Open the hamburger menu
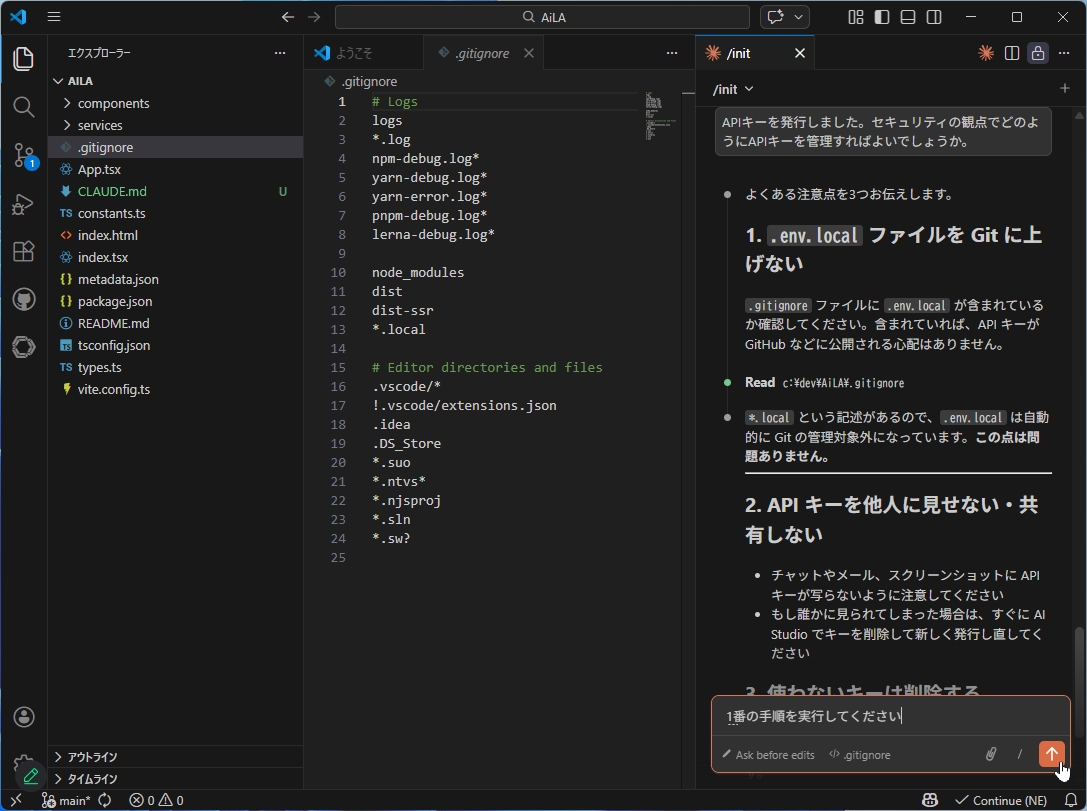 pyautogui.click(x=54, y=16)
